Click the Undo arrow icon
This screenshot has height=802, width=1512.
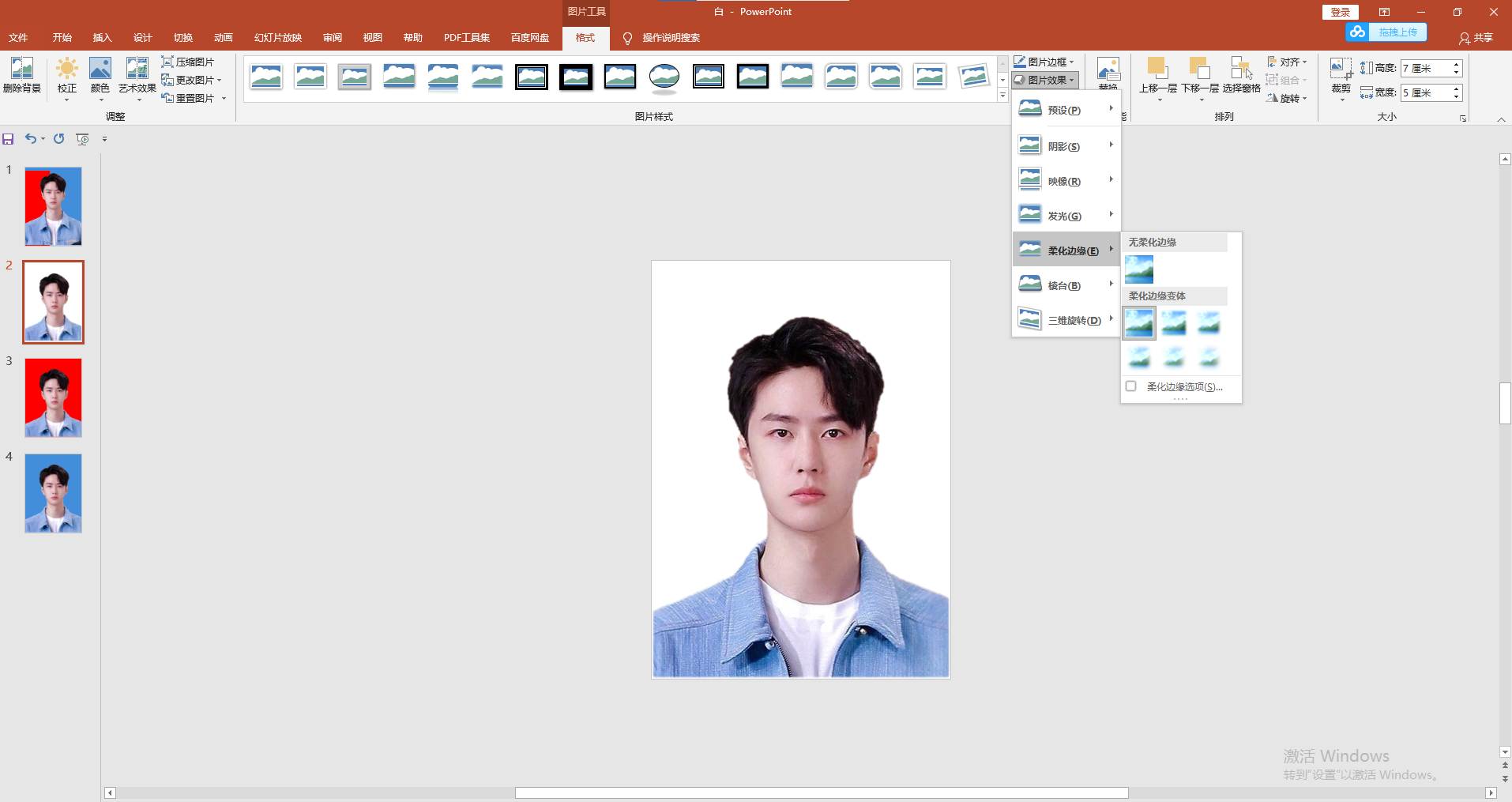[x=30, y=139]
